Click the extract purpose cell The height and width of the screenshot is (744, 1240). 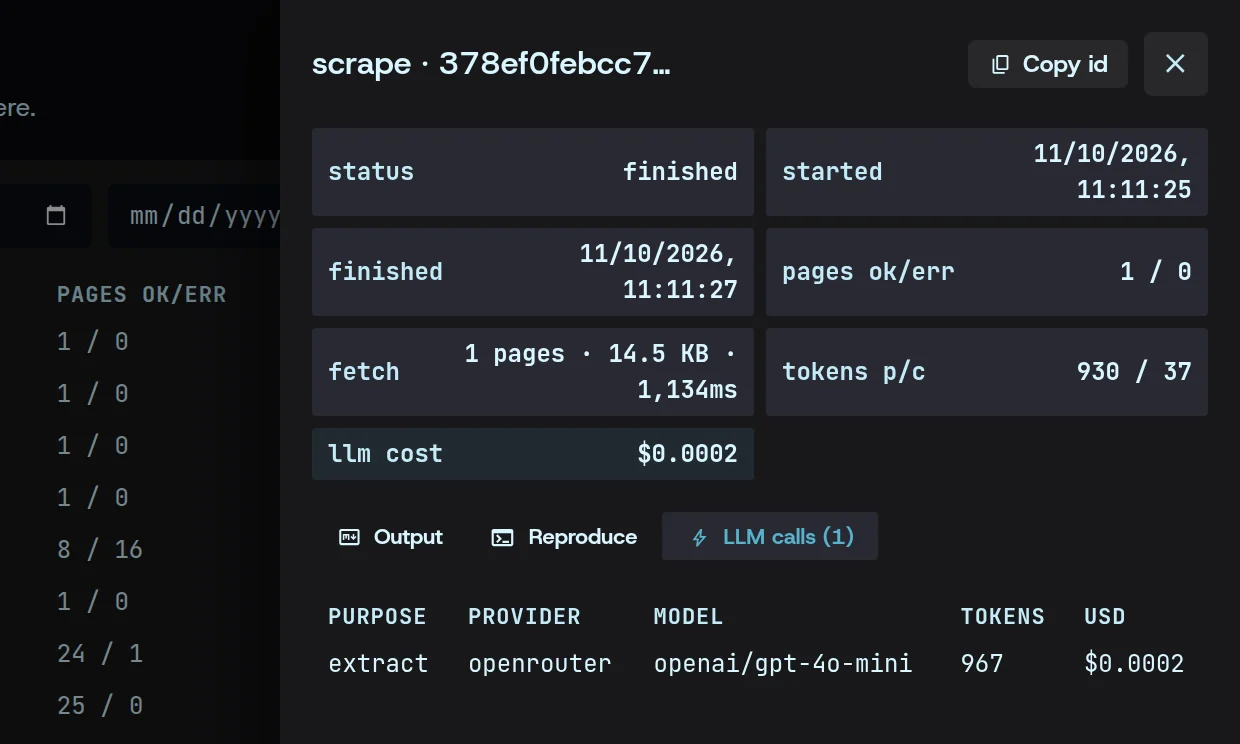[x=378, y=663]
